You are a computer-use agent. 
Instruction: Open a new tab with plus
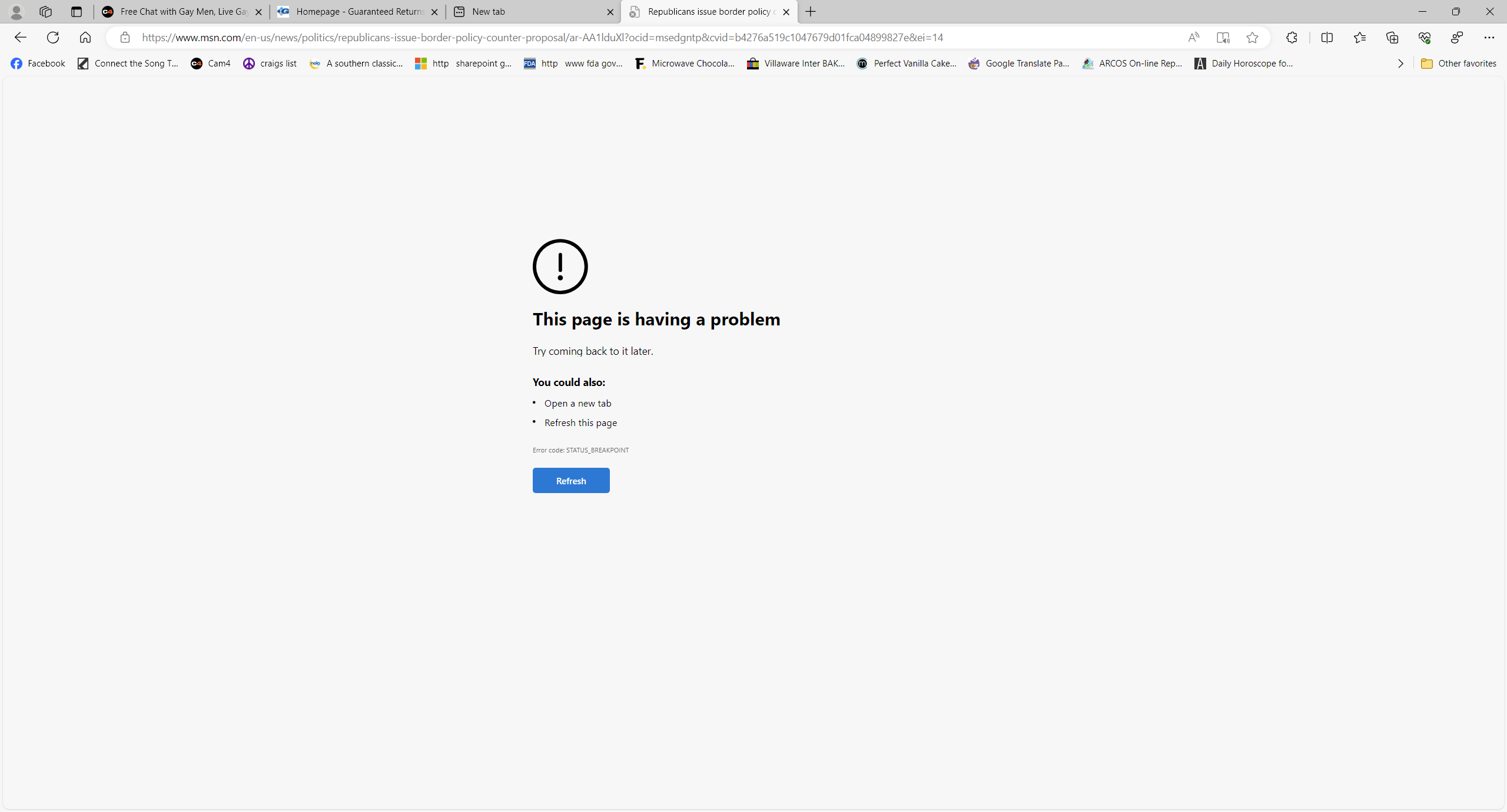pyautogui.click(x=811, y=12)
